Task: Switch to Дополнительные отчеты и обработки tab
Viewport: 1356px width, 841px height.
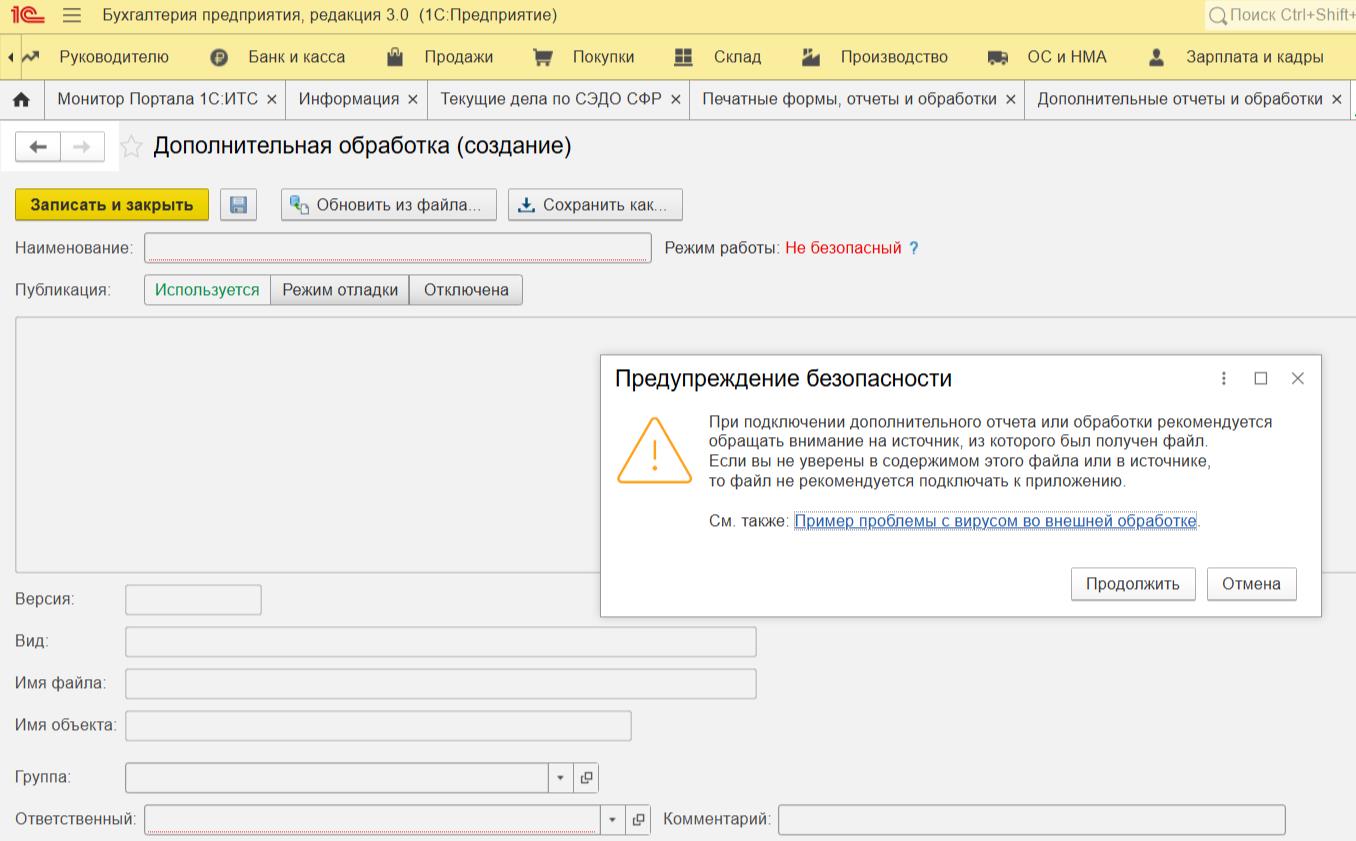Action: [1180, 100]
